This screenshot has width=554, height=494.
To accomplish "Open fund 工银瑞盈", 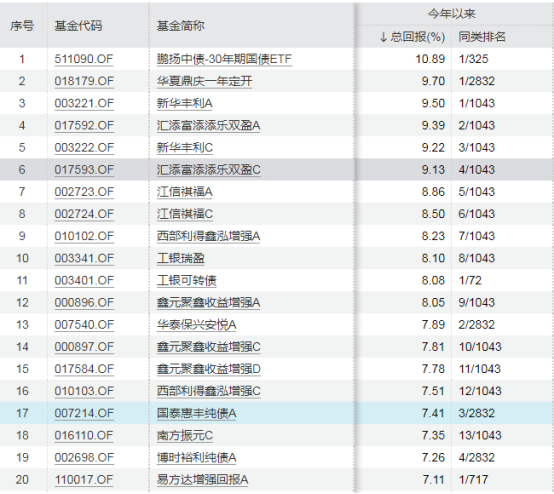I will point(181,258).
